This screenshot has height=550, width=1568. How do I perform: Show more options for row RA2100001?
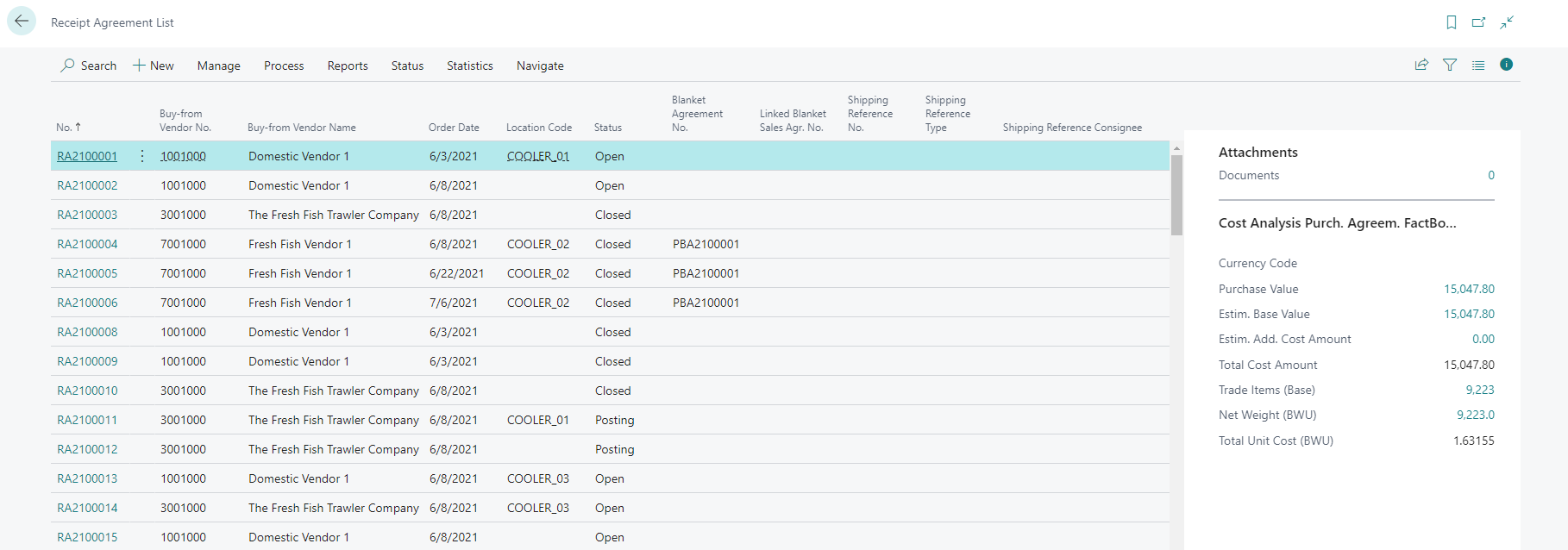pyautogui.click(x=142, y=156)
